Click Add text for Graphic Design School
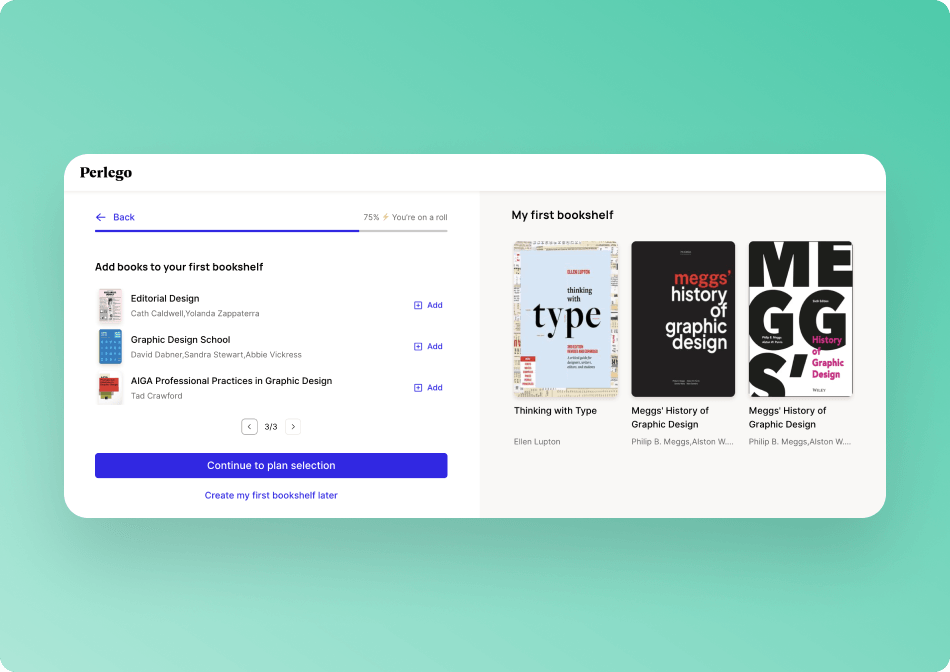 tap(435, 347)
